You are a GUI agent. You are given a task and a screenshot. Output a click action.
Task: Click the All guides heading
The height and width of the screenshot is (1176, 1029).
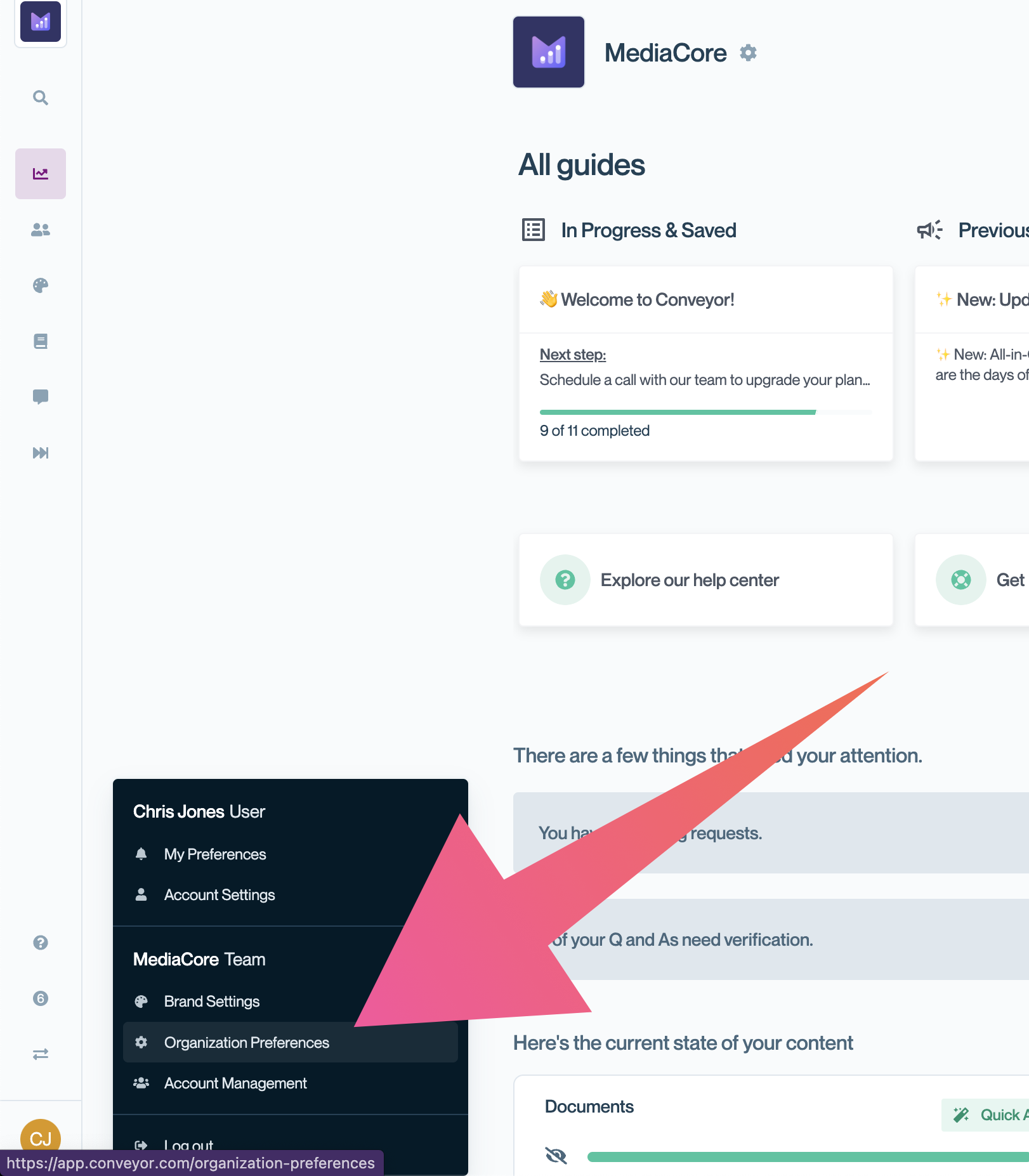point(582,165)
